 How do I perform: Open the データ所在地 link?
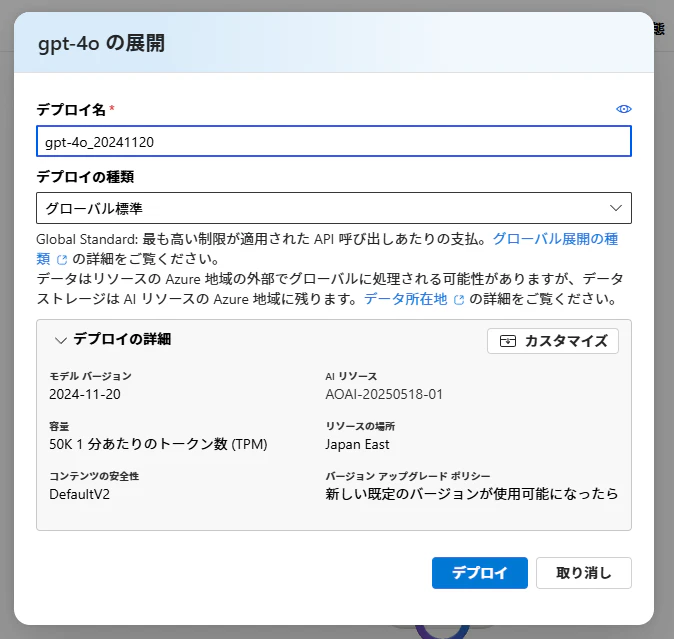coord(405,299)
